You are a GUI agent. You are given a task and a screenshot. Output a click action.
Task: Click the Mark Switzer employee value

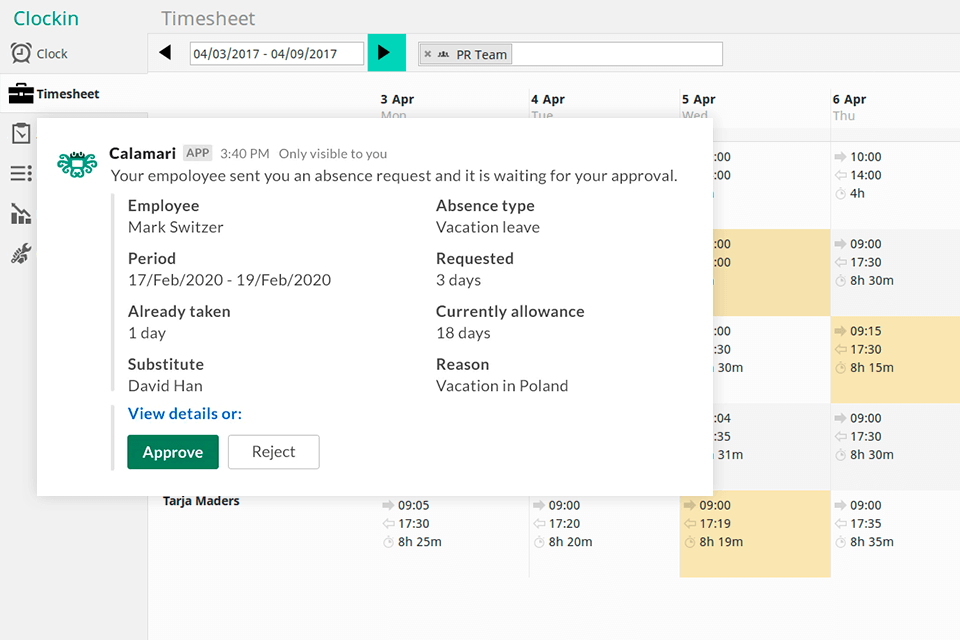tap(176, 227)
